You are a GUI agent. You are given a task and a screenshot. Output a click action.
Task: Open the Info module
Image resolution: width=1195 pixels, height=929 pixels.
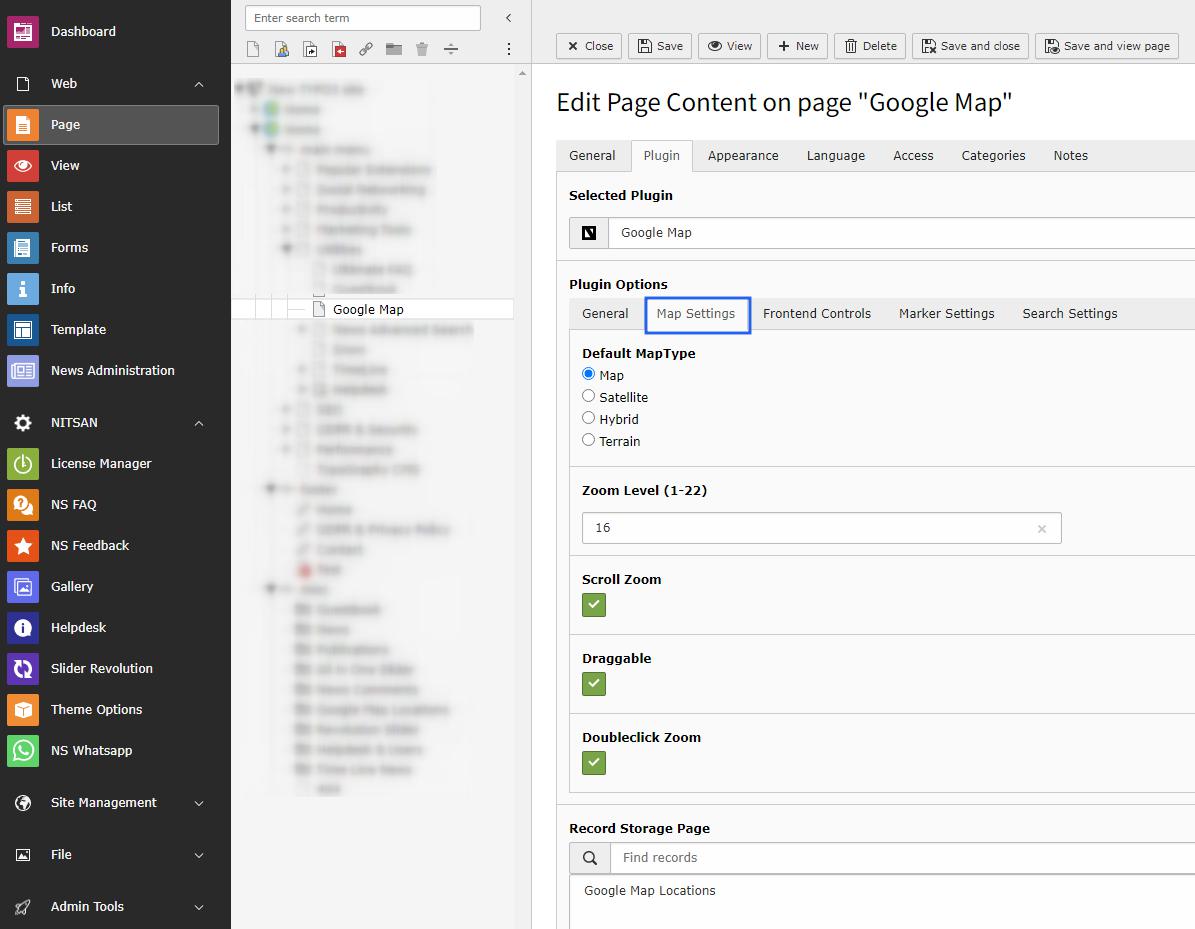pyautogui.click(x=111, y=289)
